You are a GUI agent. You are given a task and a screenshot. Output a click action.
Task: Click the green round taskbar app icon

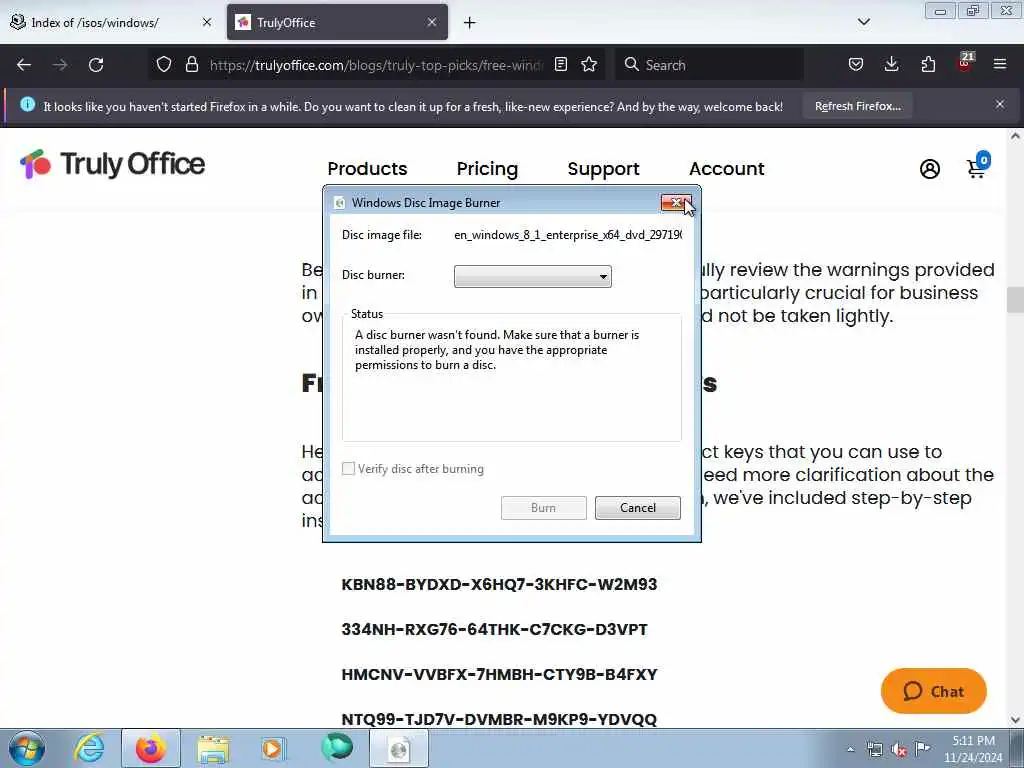tap(337, 748)
